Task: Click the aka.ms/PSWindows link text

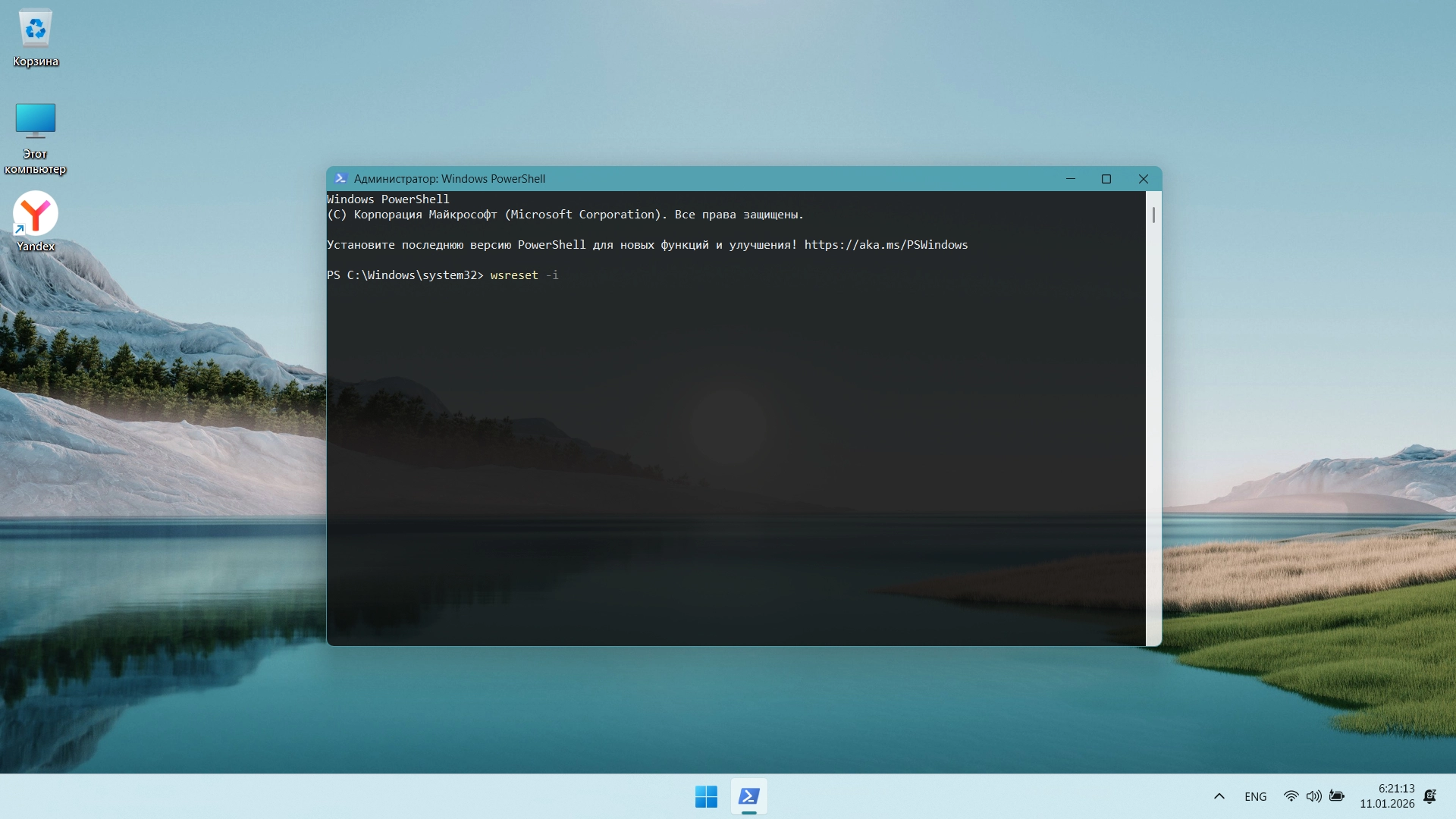Action: [886, 245]
